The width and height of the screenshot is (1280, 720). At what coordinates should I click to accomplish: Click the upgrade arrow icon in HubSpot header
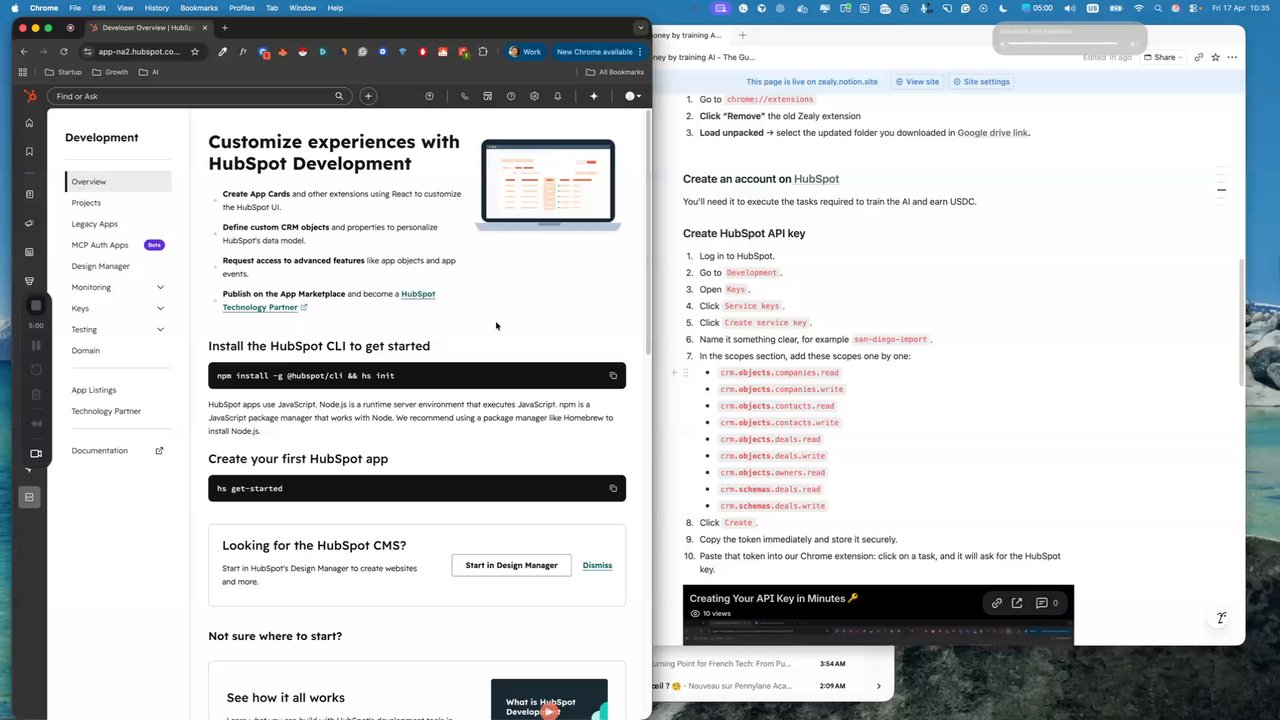pyautogui.click(x=429, y=96)
